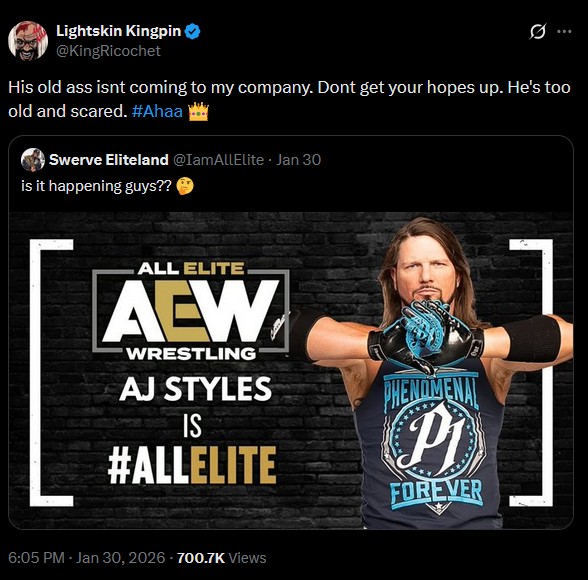Screen dimensions: 588x580
Task: Click the Swerve Eliteland display name
Action: 109,160
